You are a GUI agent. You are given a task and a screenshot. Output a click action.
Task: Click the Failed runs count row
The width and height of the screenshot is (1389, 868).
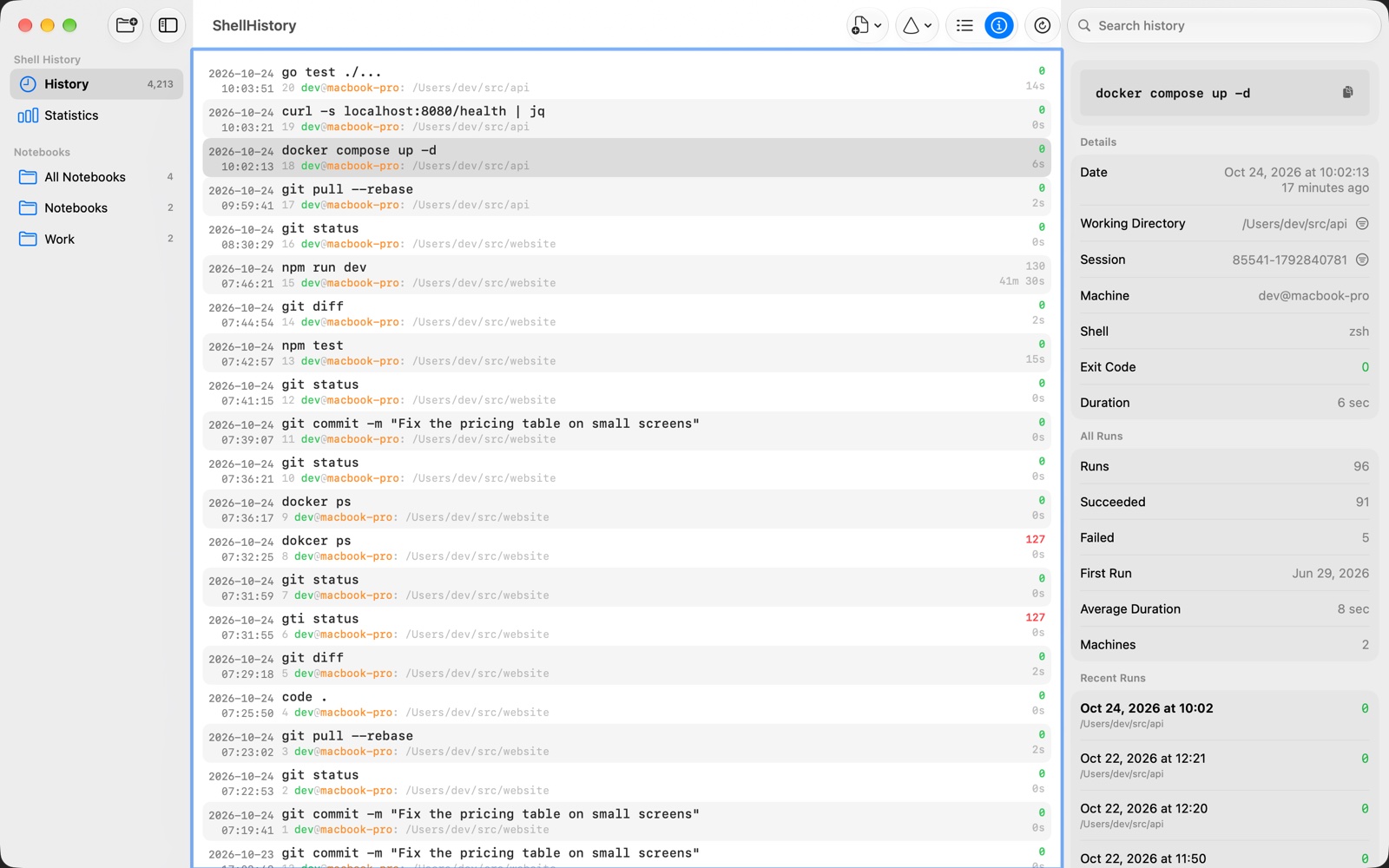[1224, 538]
